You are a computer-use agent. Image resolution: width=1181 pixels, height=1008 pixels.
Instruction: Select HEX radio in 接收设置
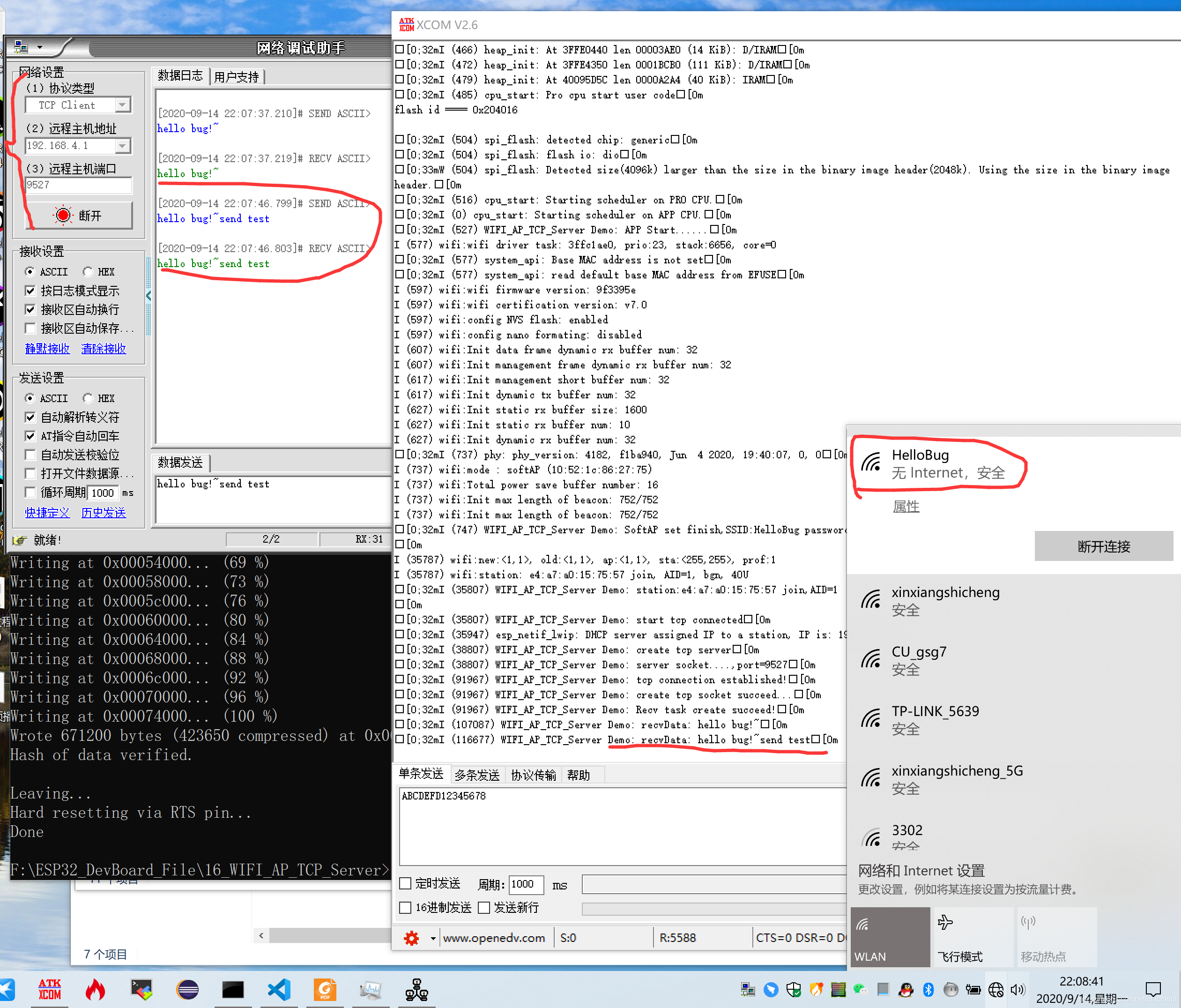[88, 271]
